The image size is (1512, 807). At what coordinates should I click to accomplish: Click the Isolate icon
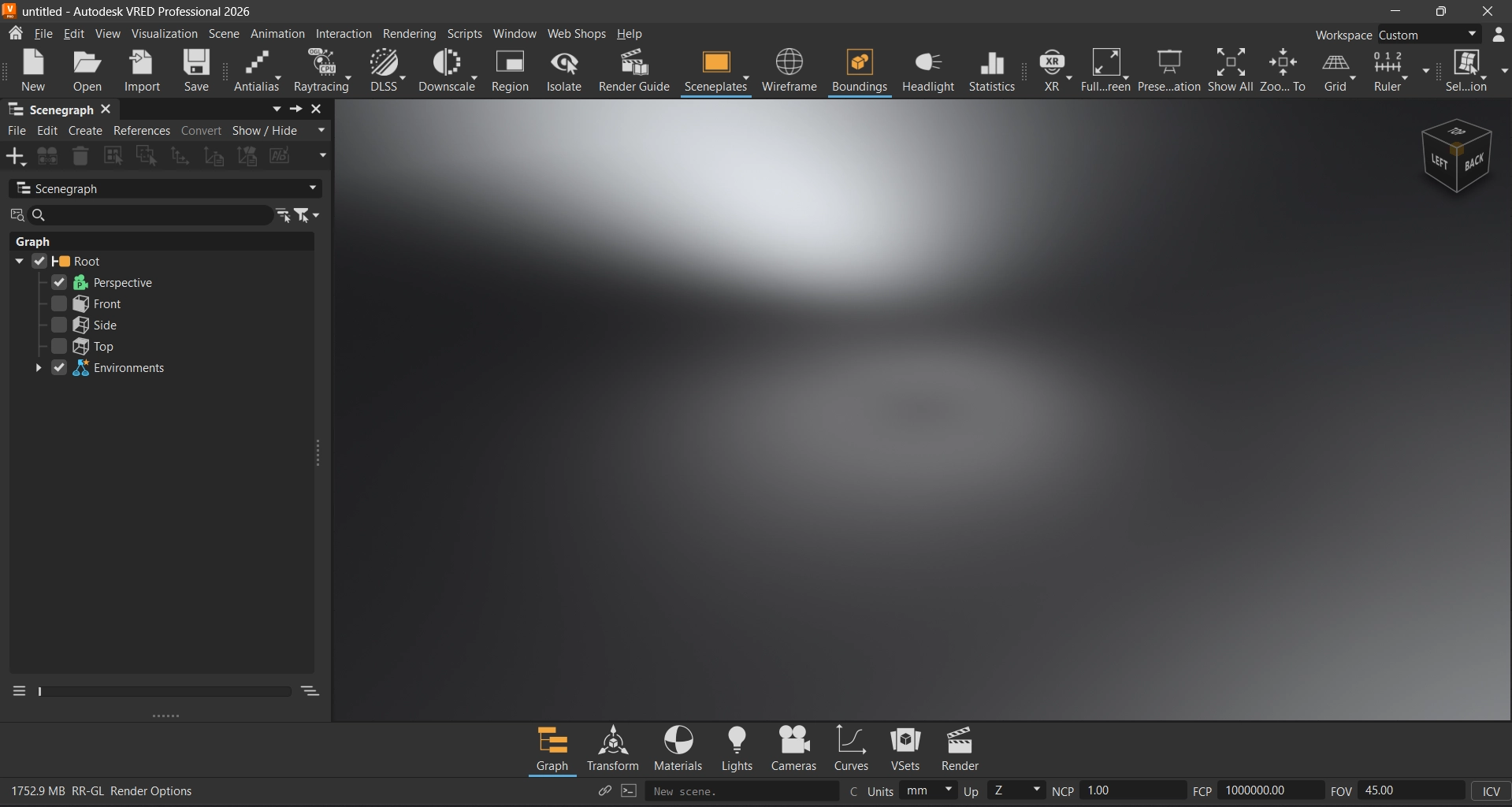(563, 71)
